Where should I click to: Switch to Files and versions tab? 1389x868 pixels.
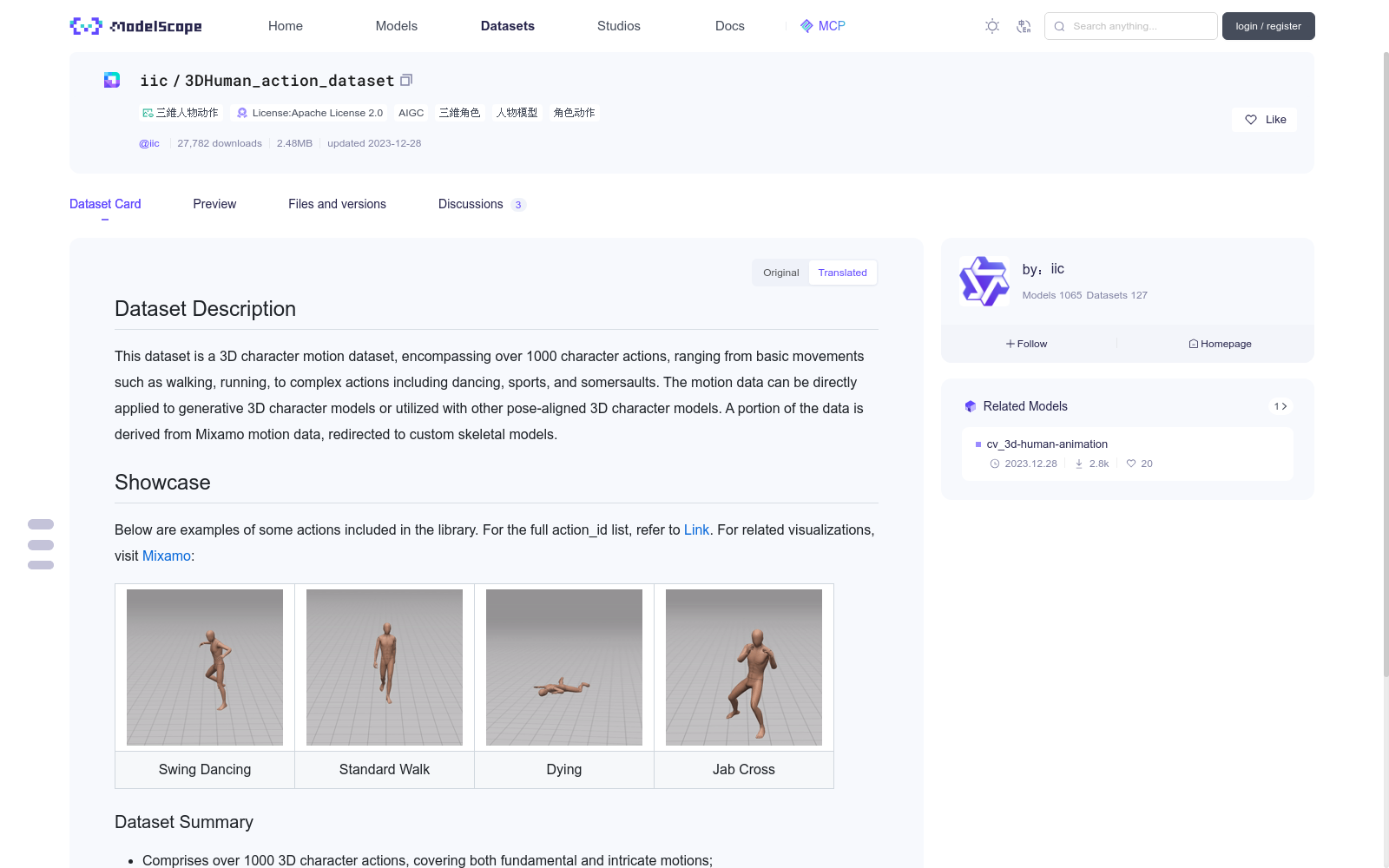pyautogui.click(x=337, y=204)
